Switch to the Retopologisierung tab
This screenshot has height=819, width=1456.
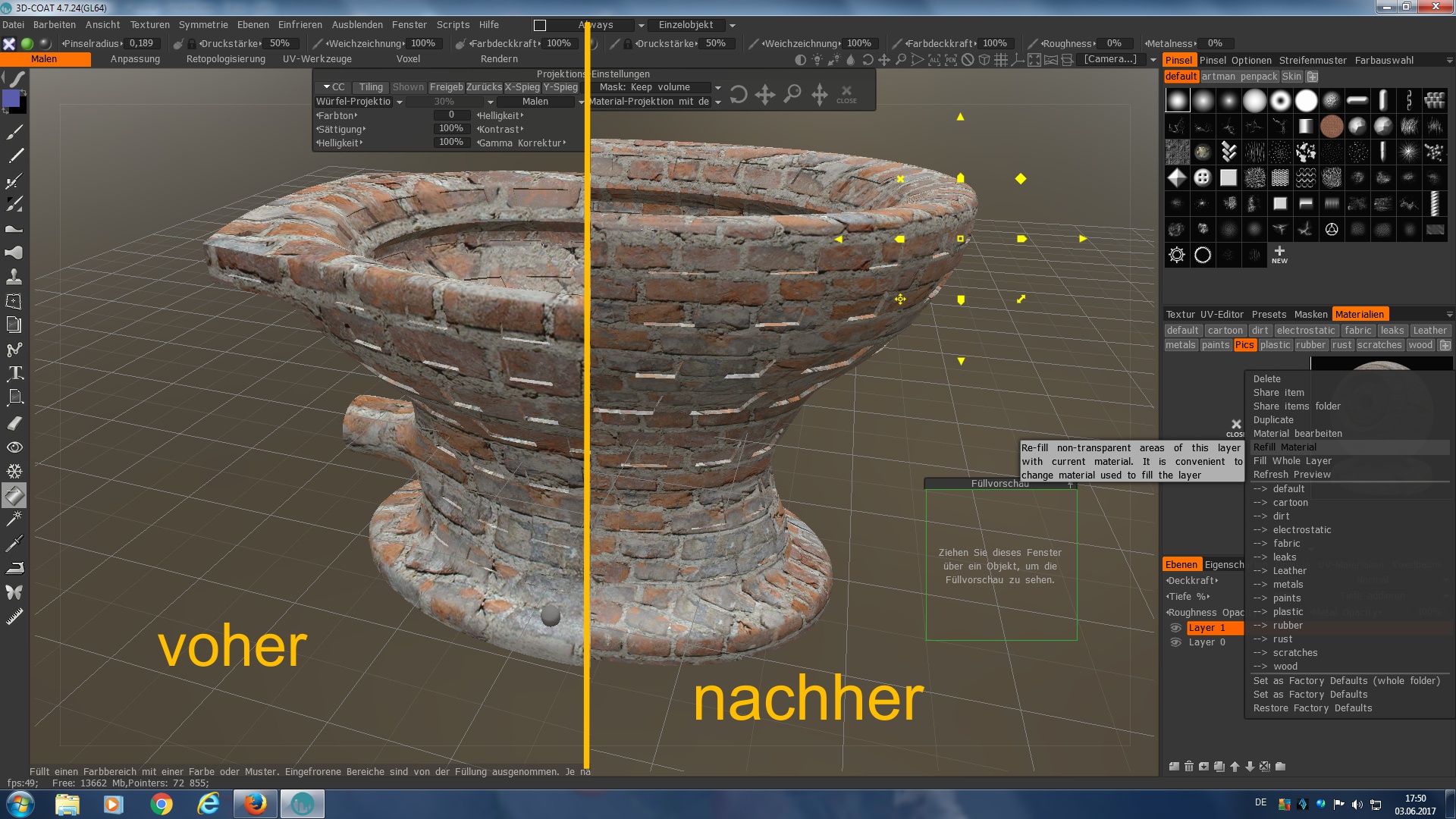click(225, 59)
